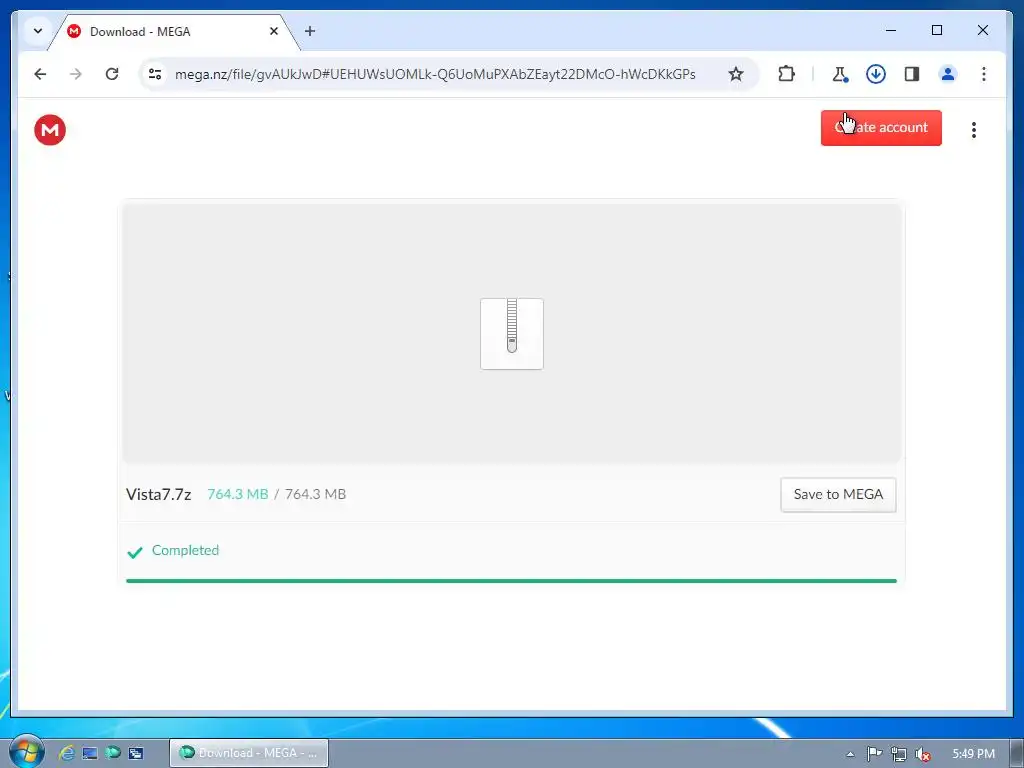The image size is (1024, 768).
Task: Click the Vista7.7z file name
Action: click(159, 494)
